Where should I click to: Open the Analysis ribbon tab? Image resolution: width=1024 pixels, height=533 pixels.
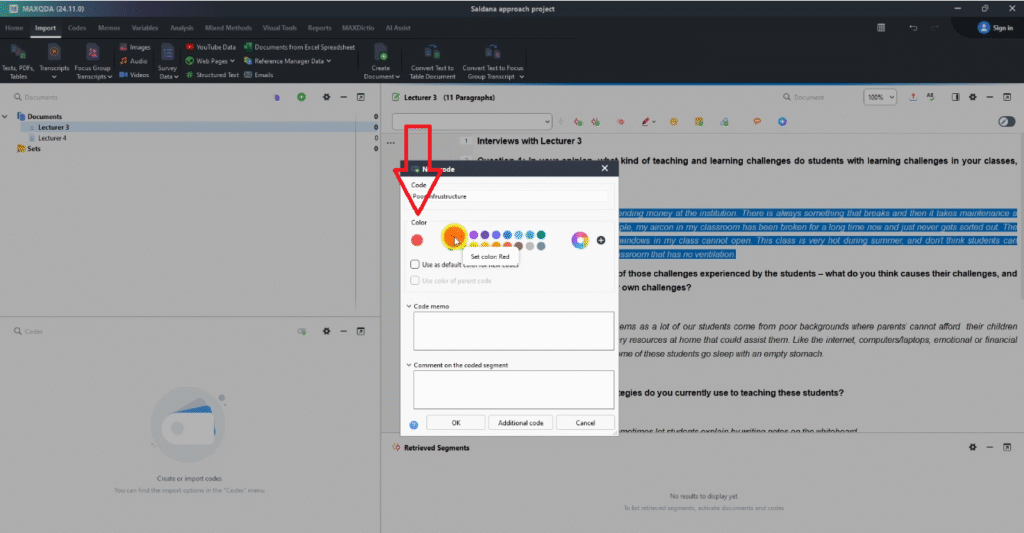tap(182, 28)
